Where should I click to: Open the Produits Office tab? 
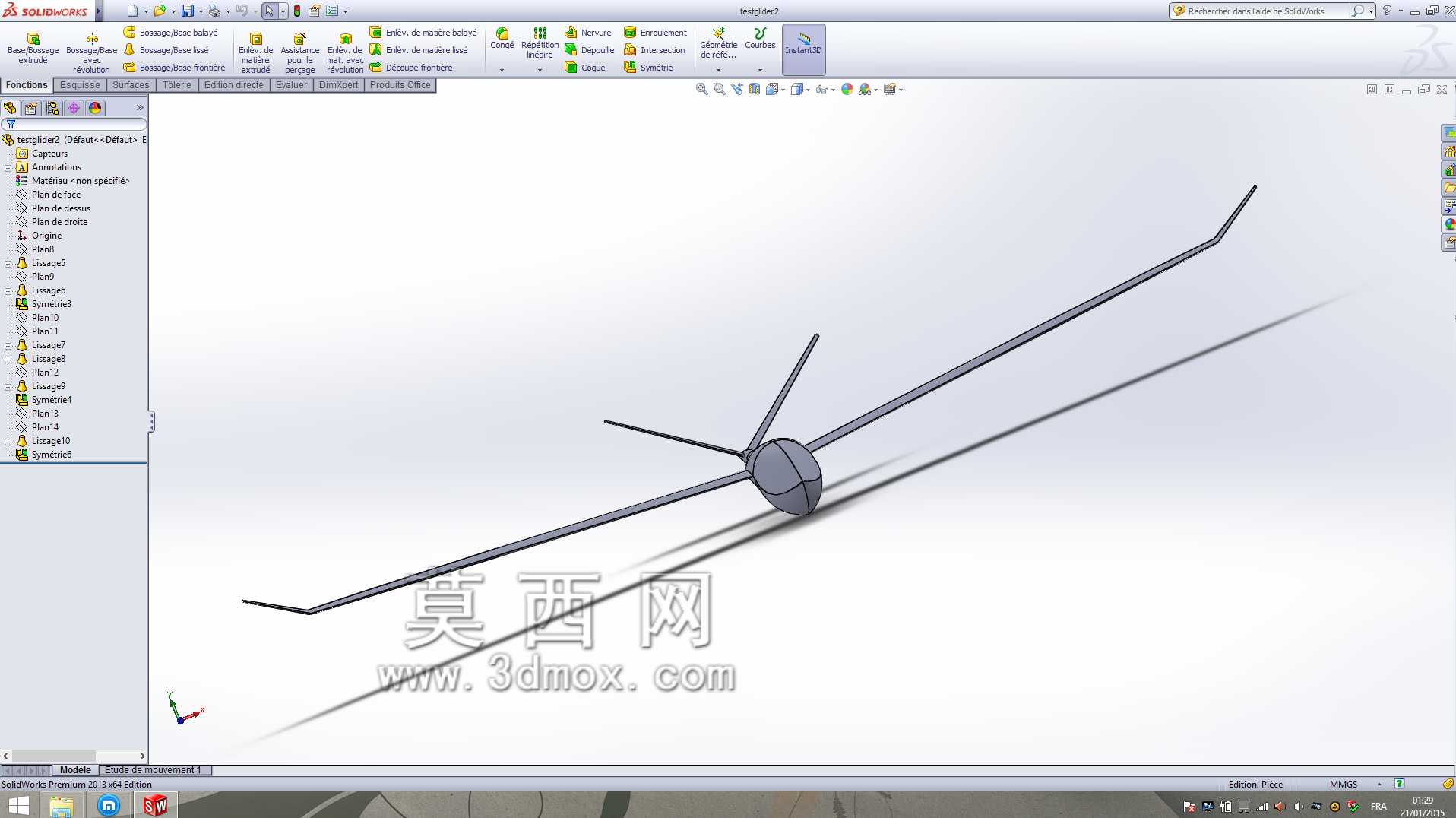(400, 85)
